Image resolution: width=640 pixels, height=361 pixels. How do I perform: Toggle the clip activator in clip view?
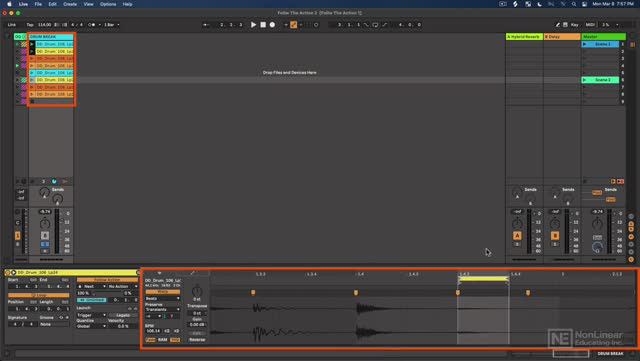click(7, 272)
